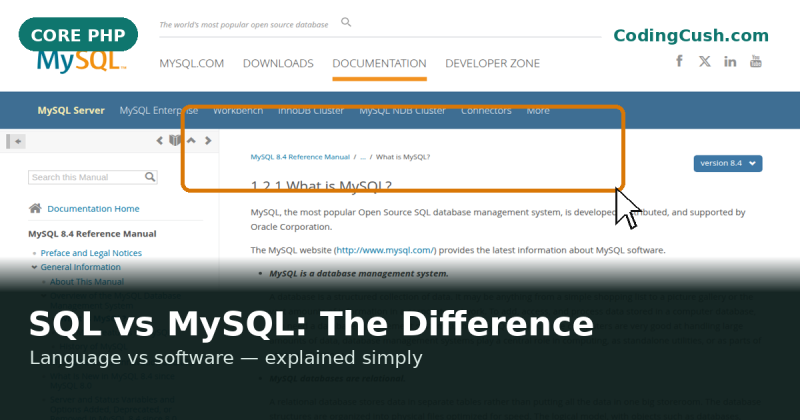Click the breadcrumb ellipsis link
The width and height of the screenshot is (800, 420).
coord(363,157)
